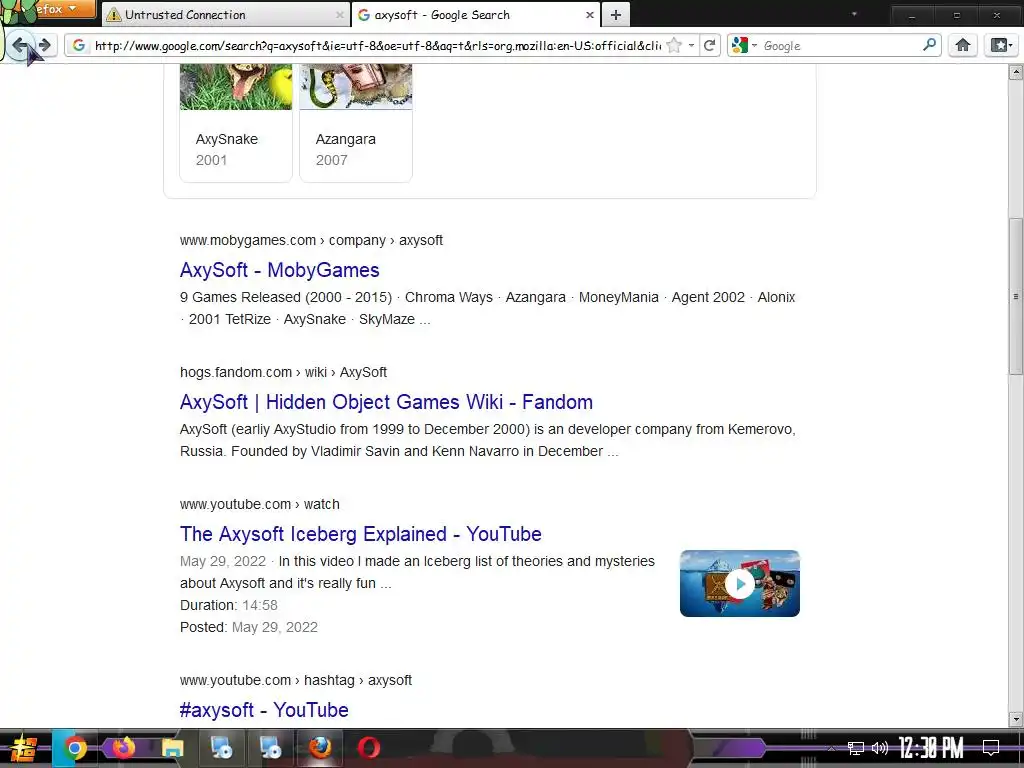Image resolution: width=1024 pixels, height=768 pixels.
Task: Open the notification action center icon
Action: [991, 748]
